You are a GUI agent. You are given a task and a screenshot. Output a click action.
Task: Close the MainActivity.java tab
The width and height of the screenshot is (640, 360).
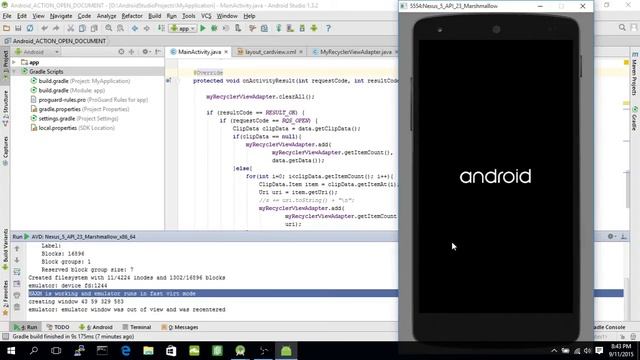(226, 52)
